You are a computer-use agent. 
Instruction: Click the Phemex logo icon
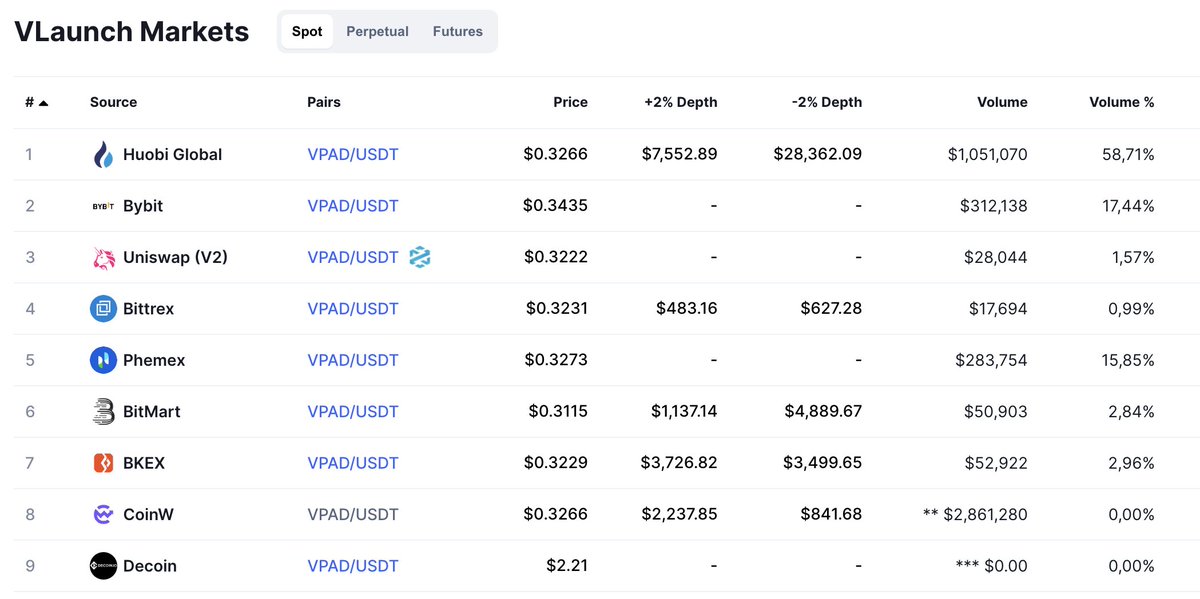pos(103,360)
